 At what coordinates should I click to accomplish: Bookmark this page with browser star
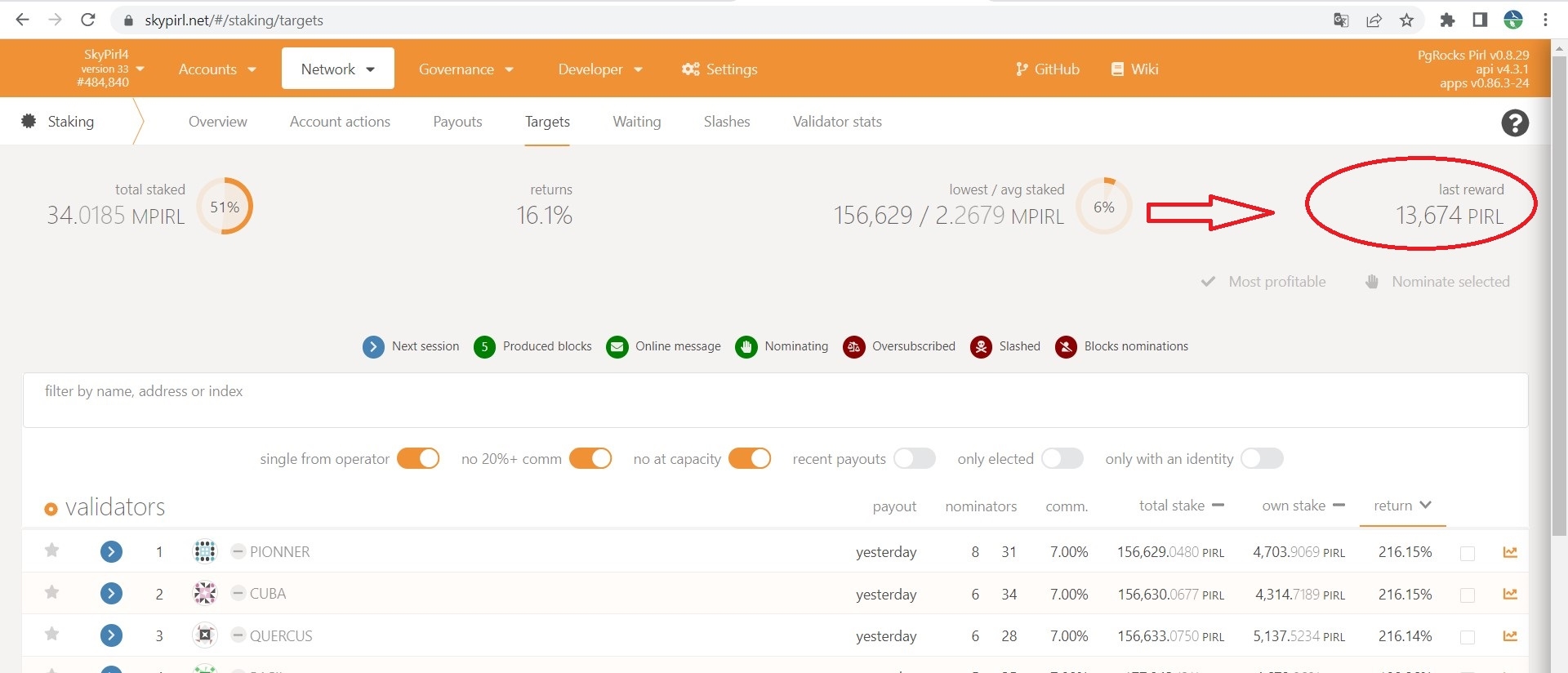(1406, 20)
